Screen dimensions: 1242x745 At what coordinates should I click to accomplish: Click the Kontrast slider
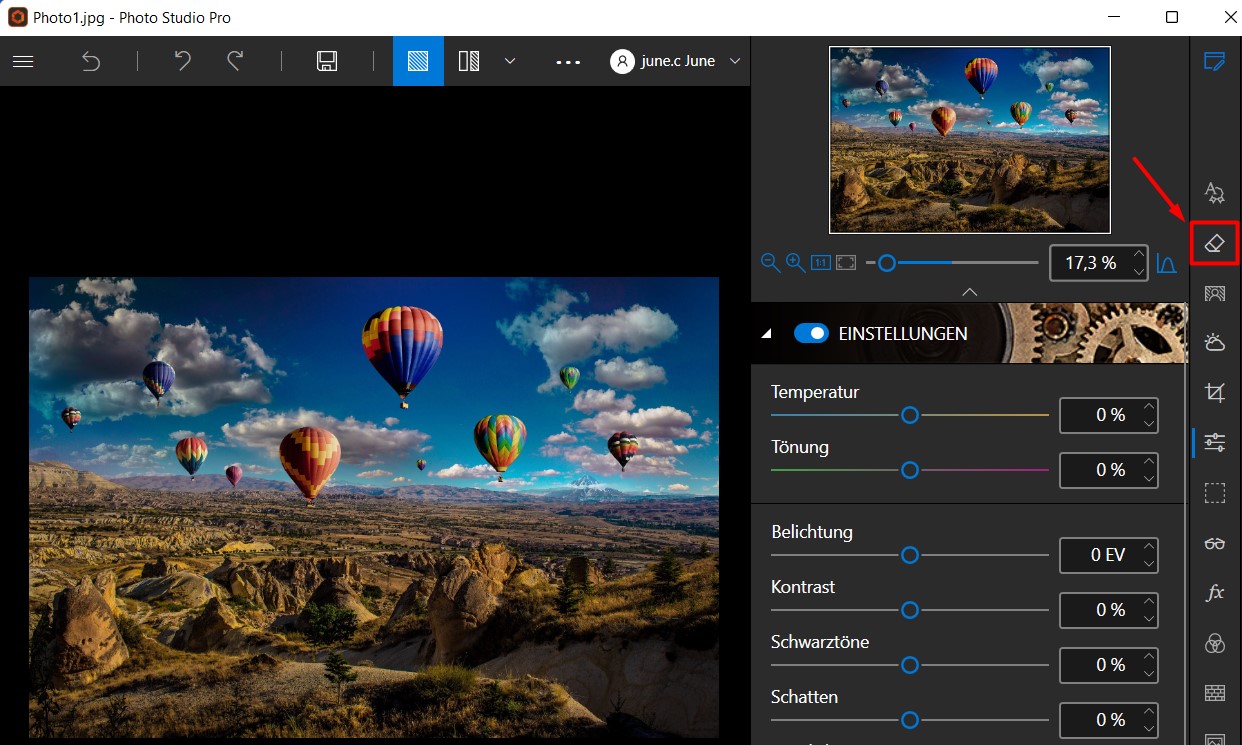point(910,609)
